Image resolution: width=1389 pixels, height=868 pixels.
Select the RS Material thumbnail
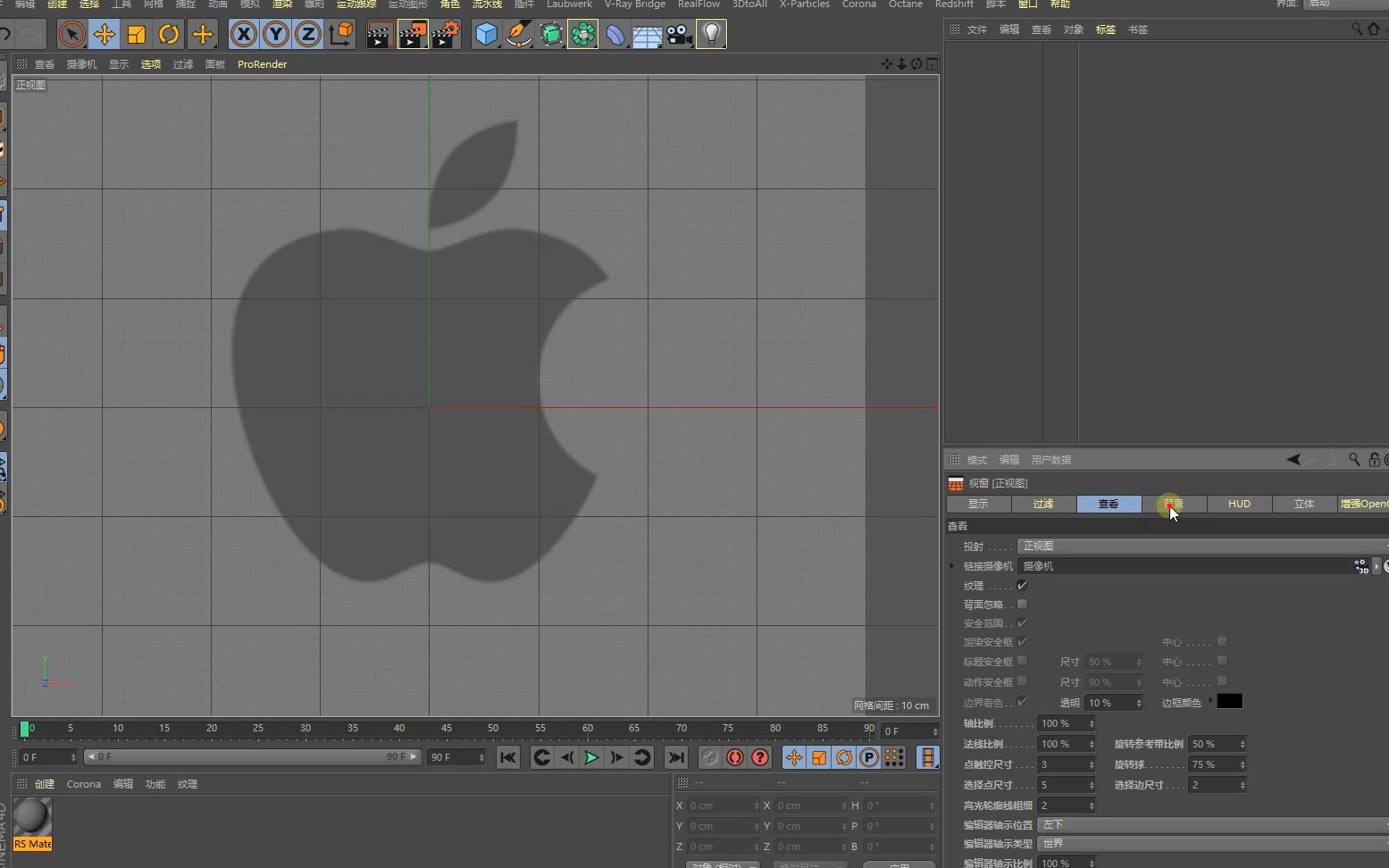pyautogui.click(x=32, y=823)
